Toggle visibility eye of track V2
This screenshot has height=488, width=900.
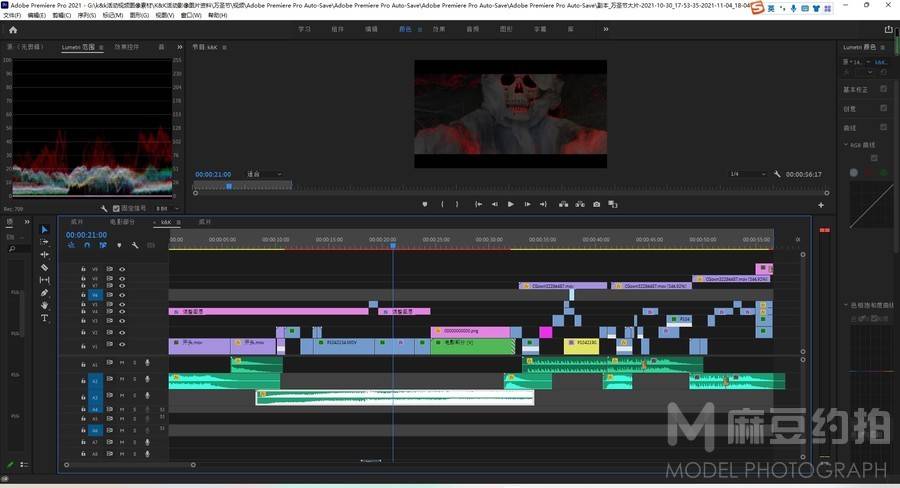(x=122, y=332)
